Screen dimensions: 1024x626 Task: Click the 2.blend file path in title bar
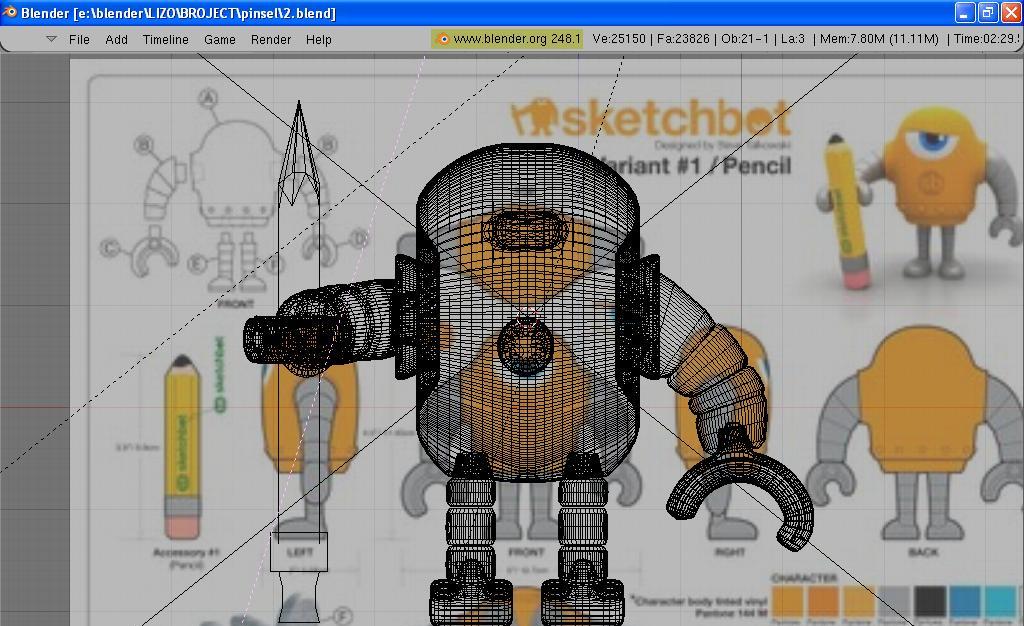tap(205, 12)
